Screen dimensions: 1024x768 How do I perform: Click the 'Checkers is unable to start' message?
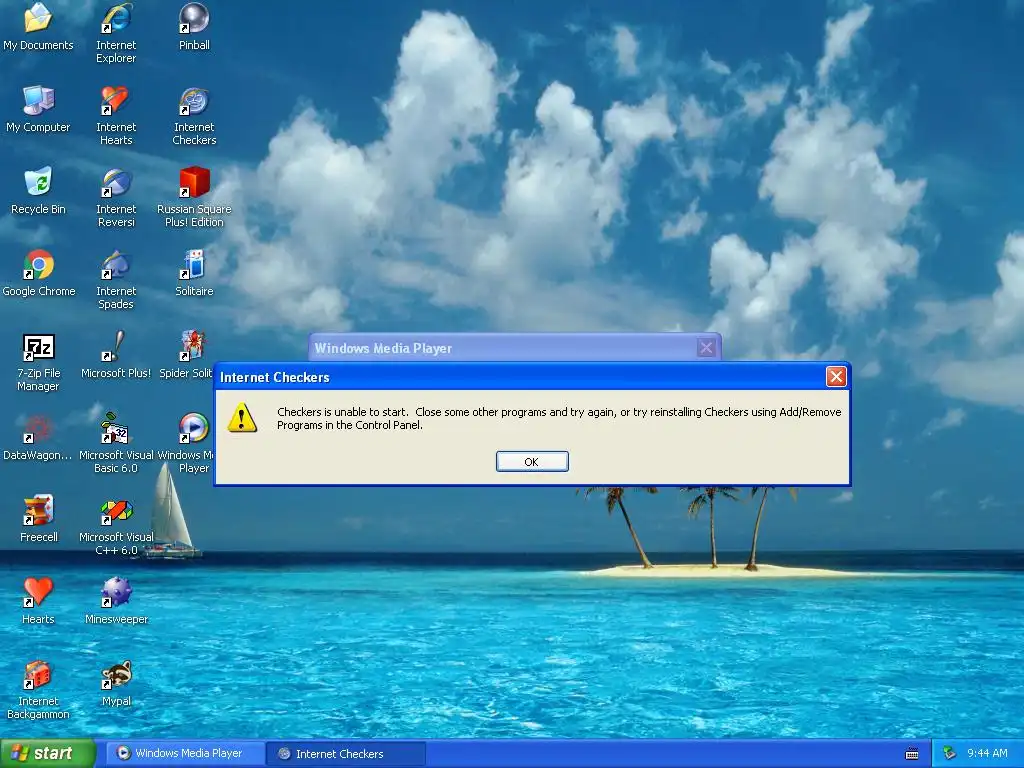point(559,419)
